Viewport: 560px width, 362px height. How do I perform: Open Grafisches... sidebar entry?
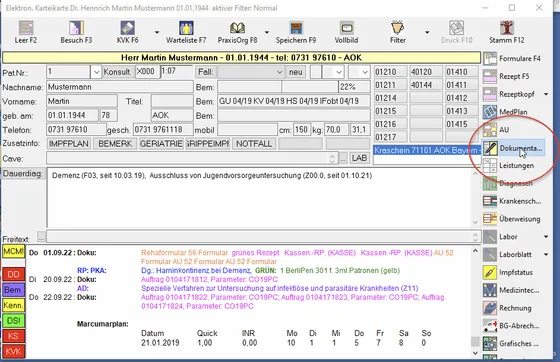[x=511, y=344]
